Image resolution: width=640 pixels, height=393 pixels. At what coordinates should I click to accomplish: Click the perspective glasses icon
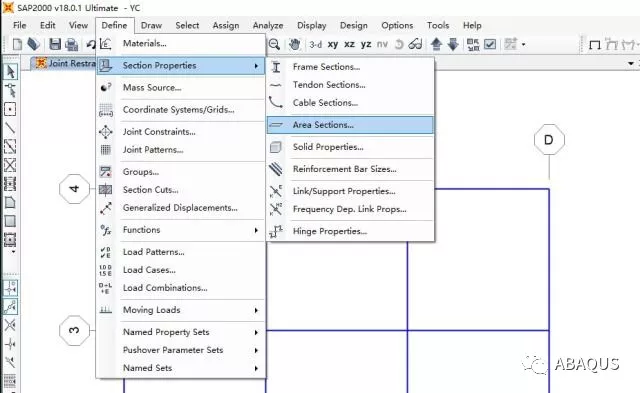coord(415,44)
